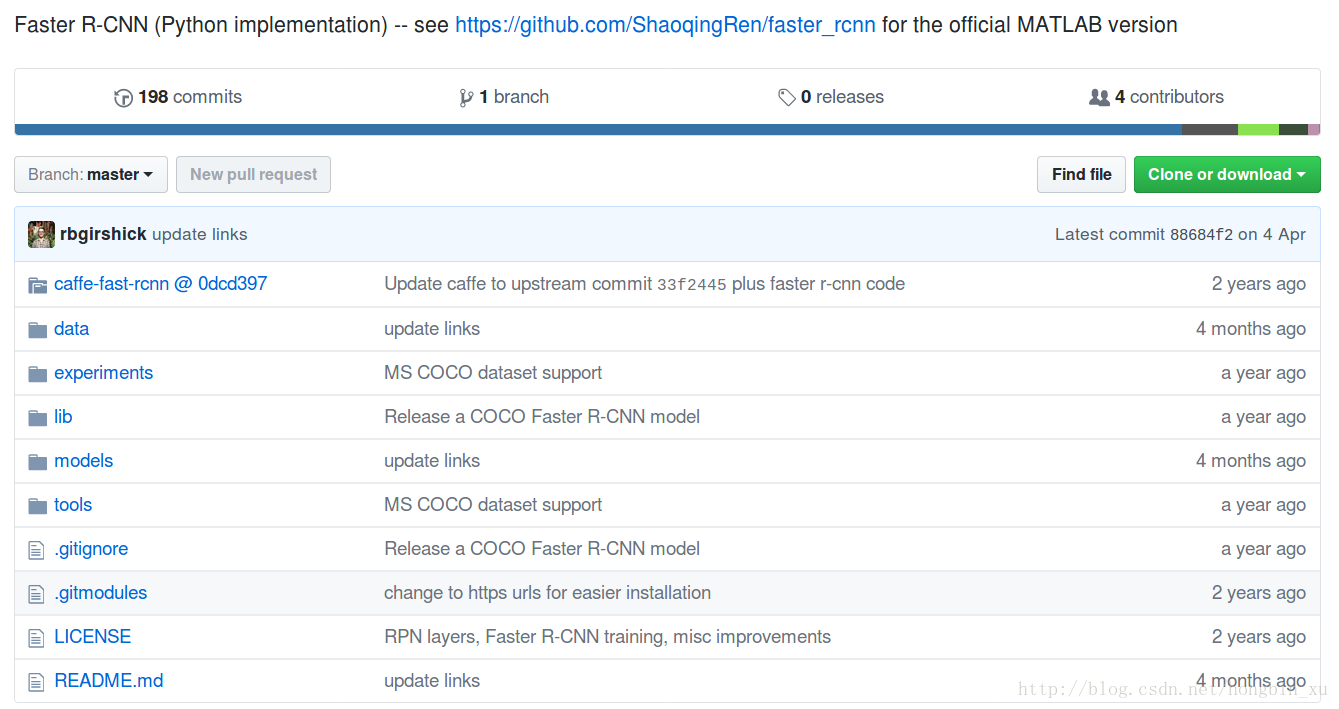The height and width of the screenshot is (709, 1339).
Task: Click '2 years ago' timestamp on LICENSE row
Action: tap(1259, 636)
